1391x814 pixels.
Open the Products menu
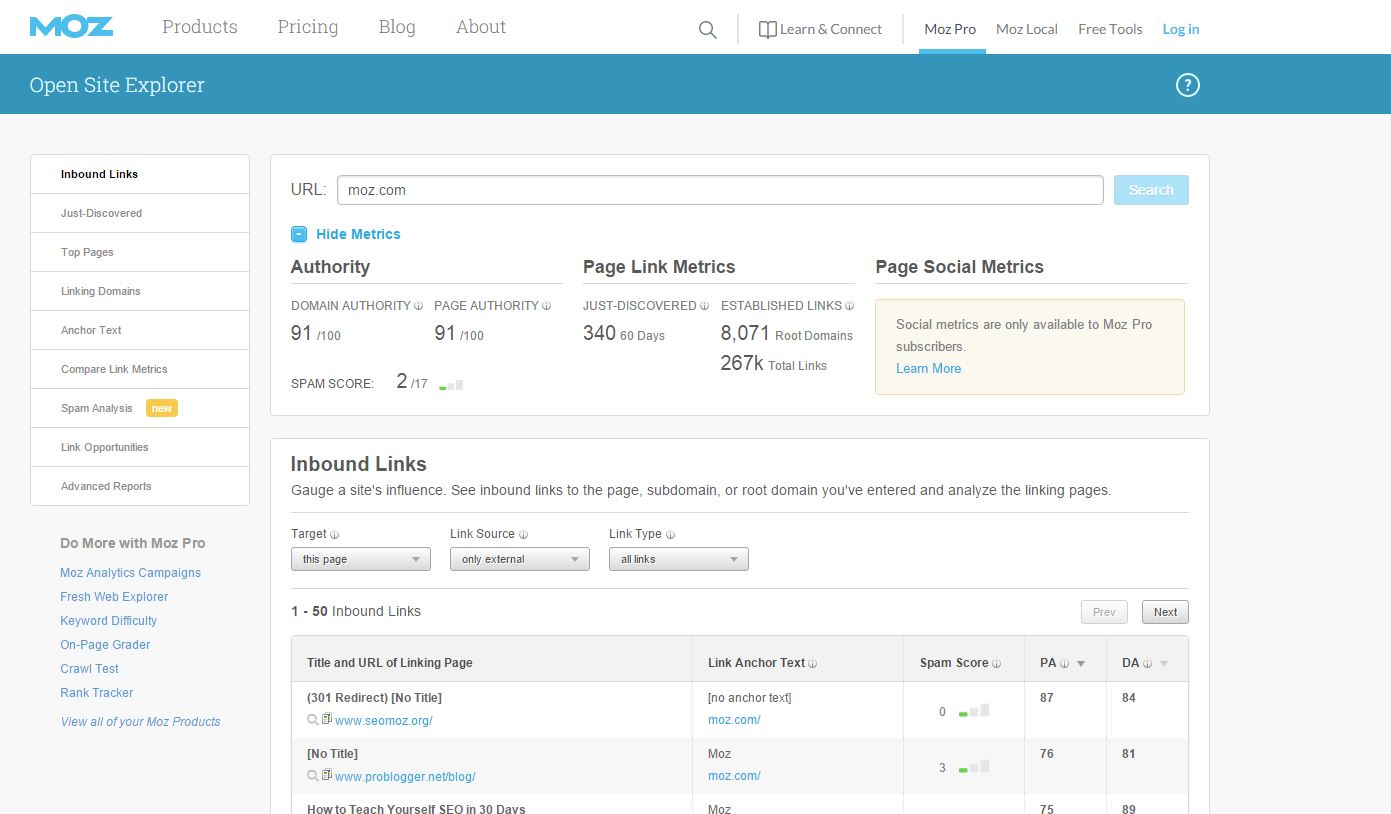click(200, 27)
